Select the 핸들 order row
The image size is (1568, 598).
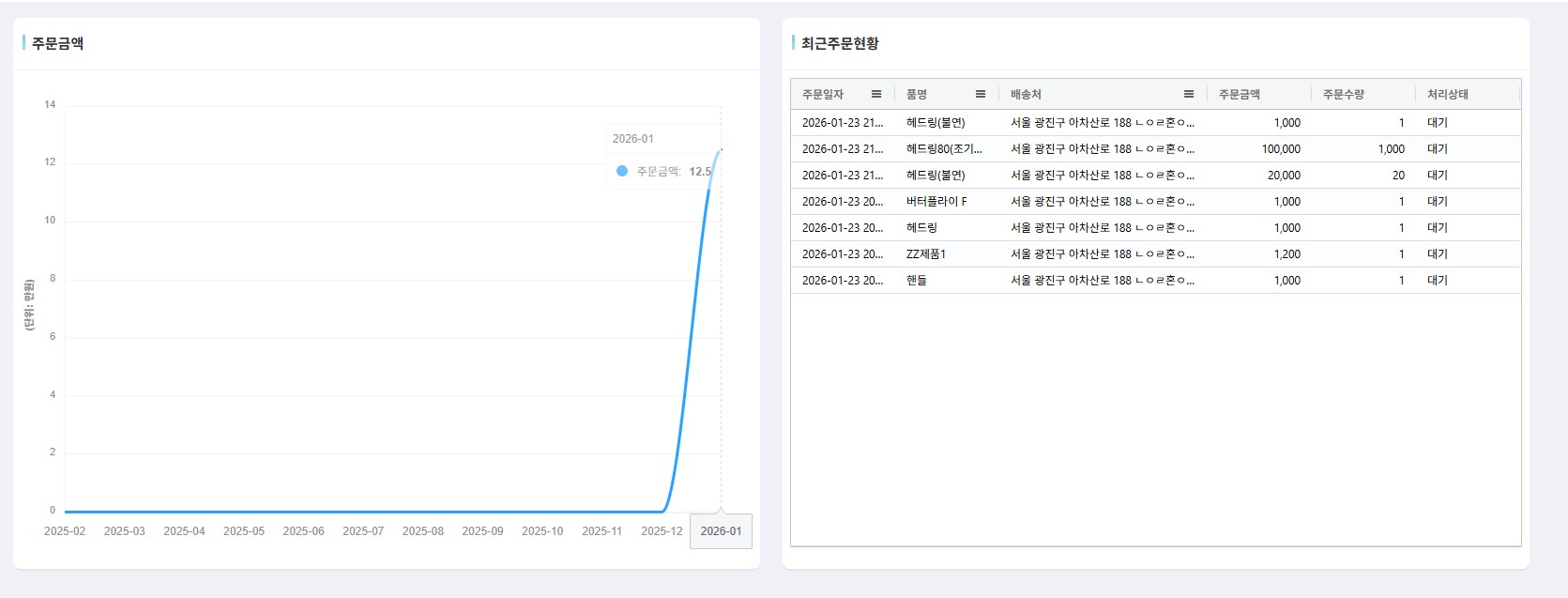point(916,280)
